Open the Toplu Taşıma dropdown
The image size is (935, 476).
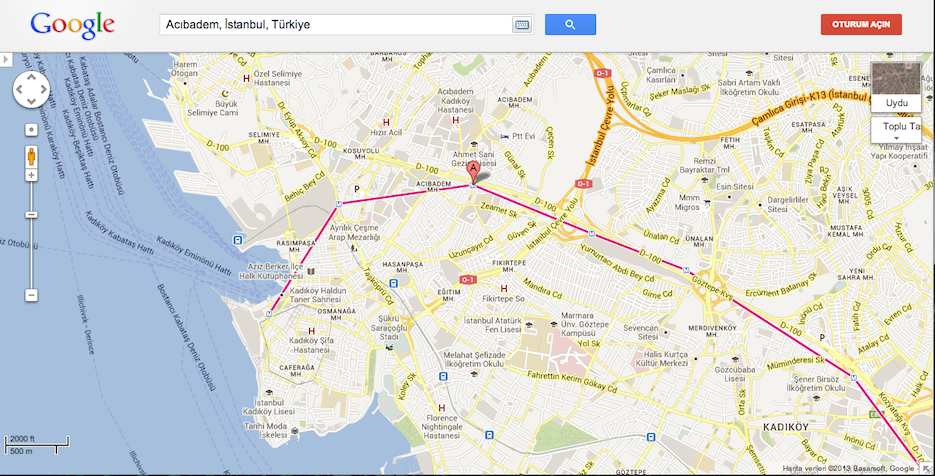pyautogui.click(x=896, y=130)
